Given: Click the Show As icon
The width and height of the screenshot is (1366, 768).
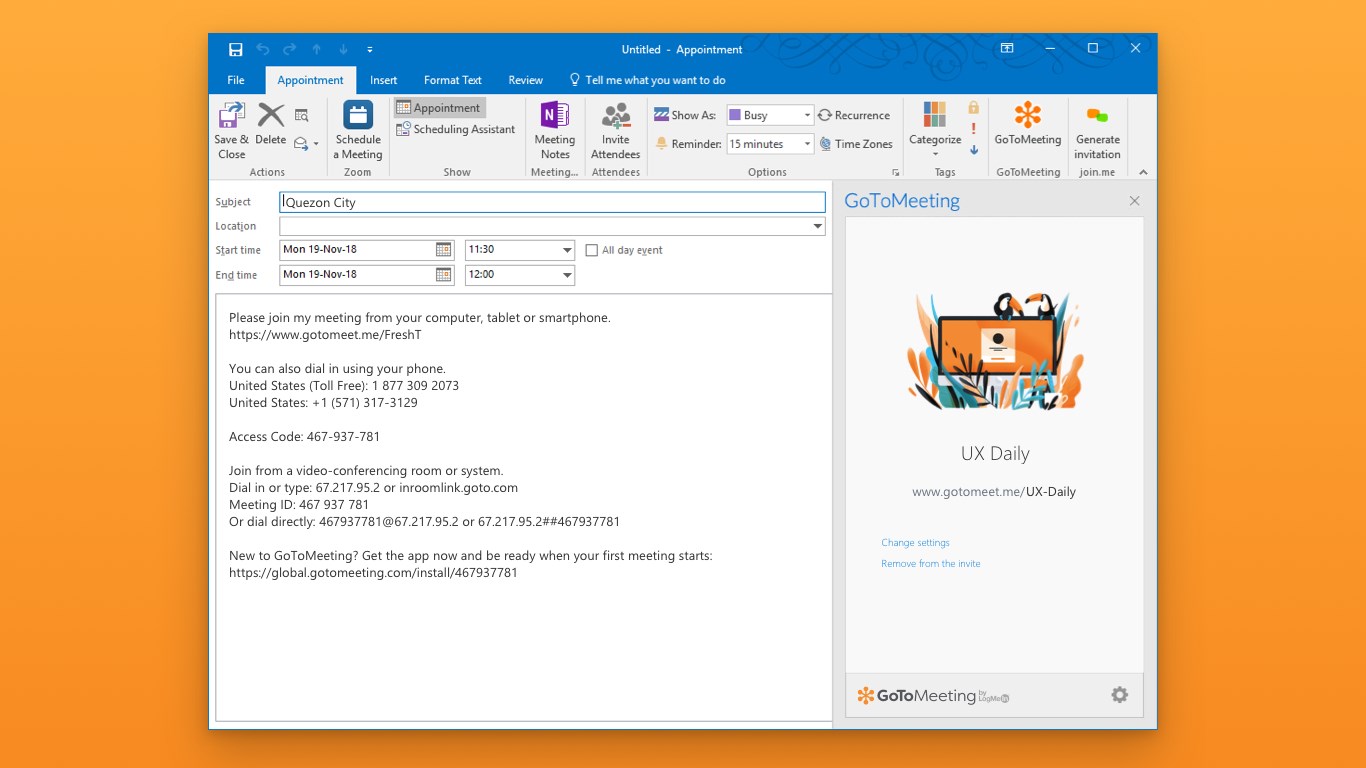Looking at the screenshot, I should [661, 115].
